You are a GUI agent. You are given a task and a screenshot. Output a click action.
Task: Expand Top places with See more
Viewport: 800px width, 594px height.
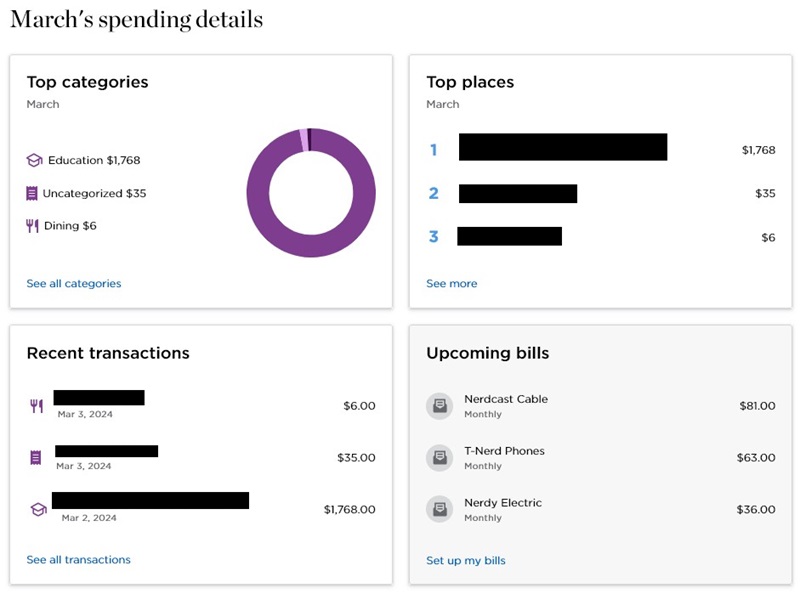tap(452, 284)
